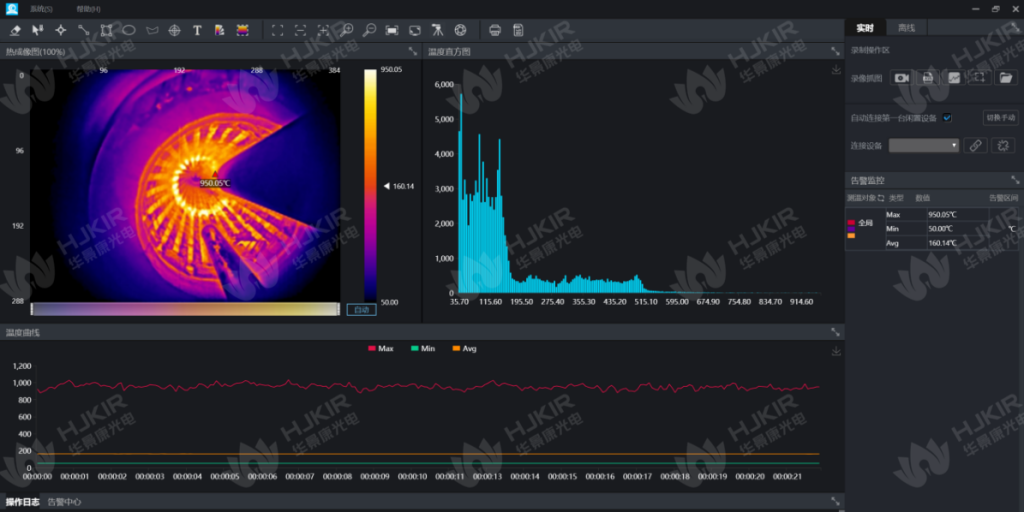Image resolution: width=1024 pixels, height=512 pixels.
Task: Switch to the 离线 offline tab
Action: (908, 28)
